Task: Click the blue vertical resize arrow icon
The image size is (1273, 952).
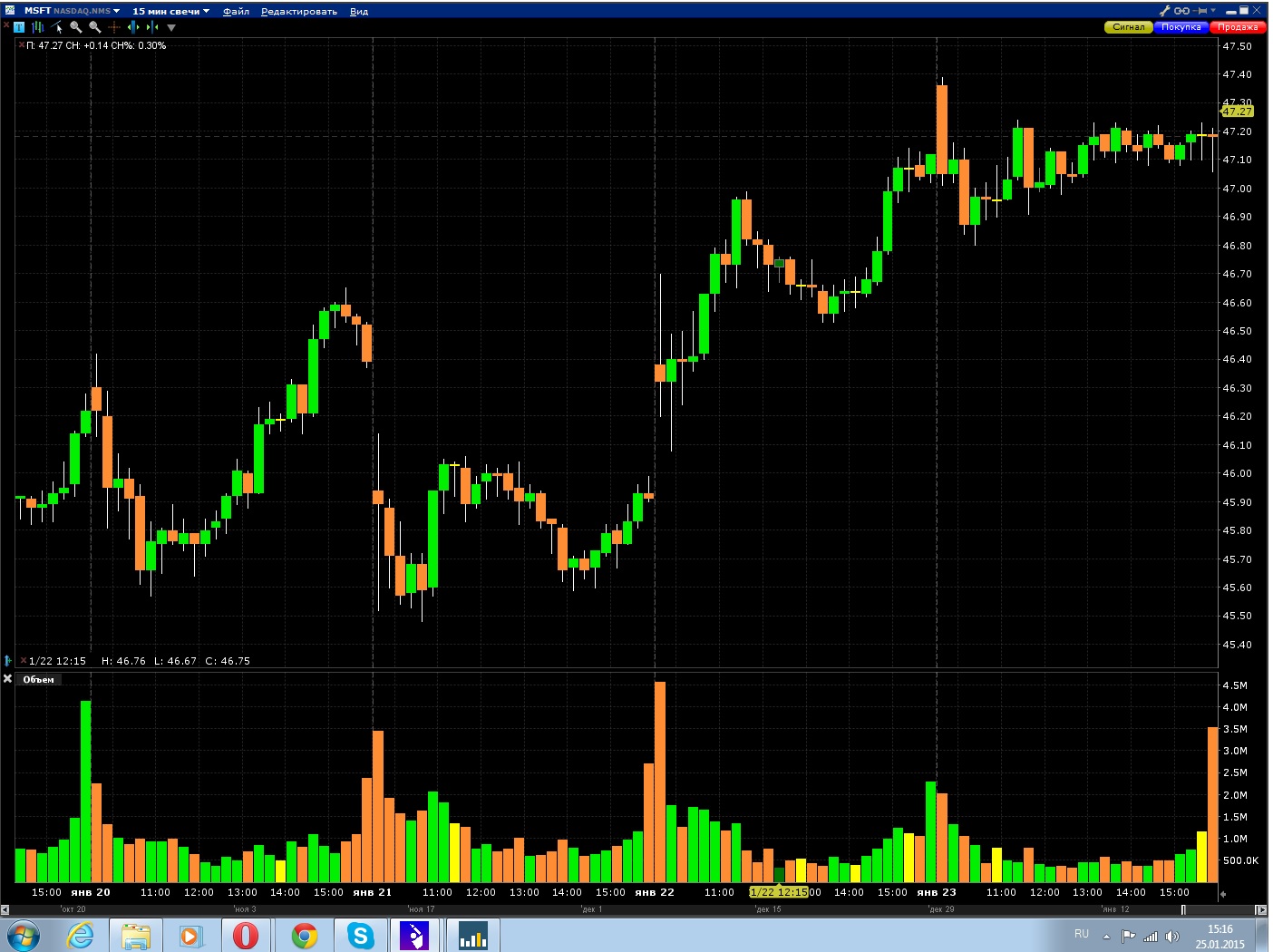Action: point(8,661)
